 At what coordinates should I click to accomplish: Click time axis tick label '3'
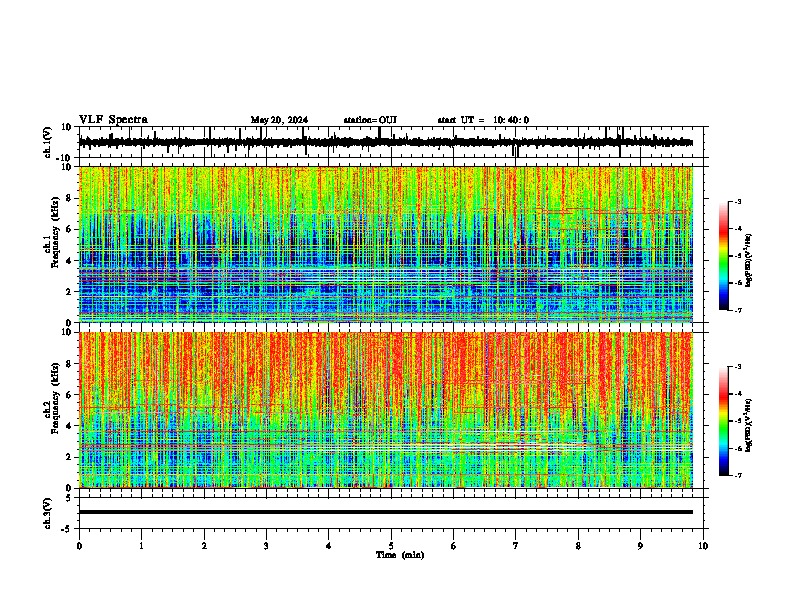(266, 546)
